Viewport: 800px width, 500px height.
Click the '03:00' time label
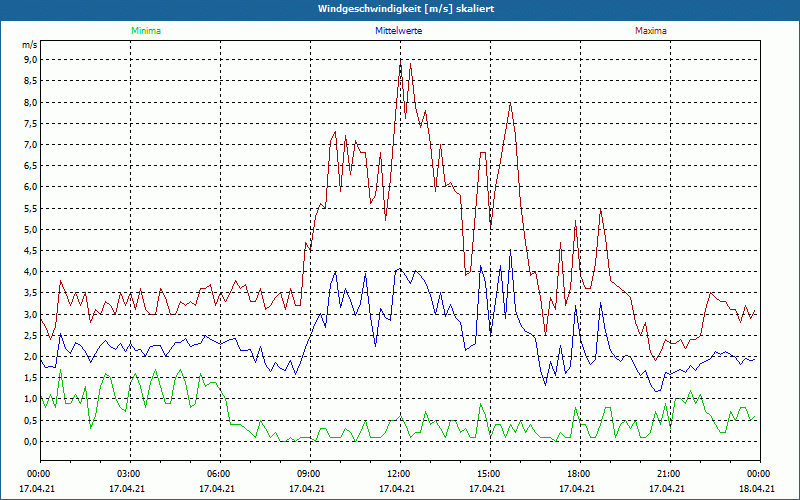click(x=130, y=474)
